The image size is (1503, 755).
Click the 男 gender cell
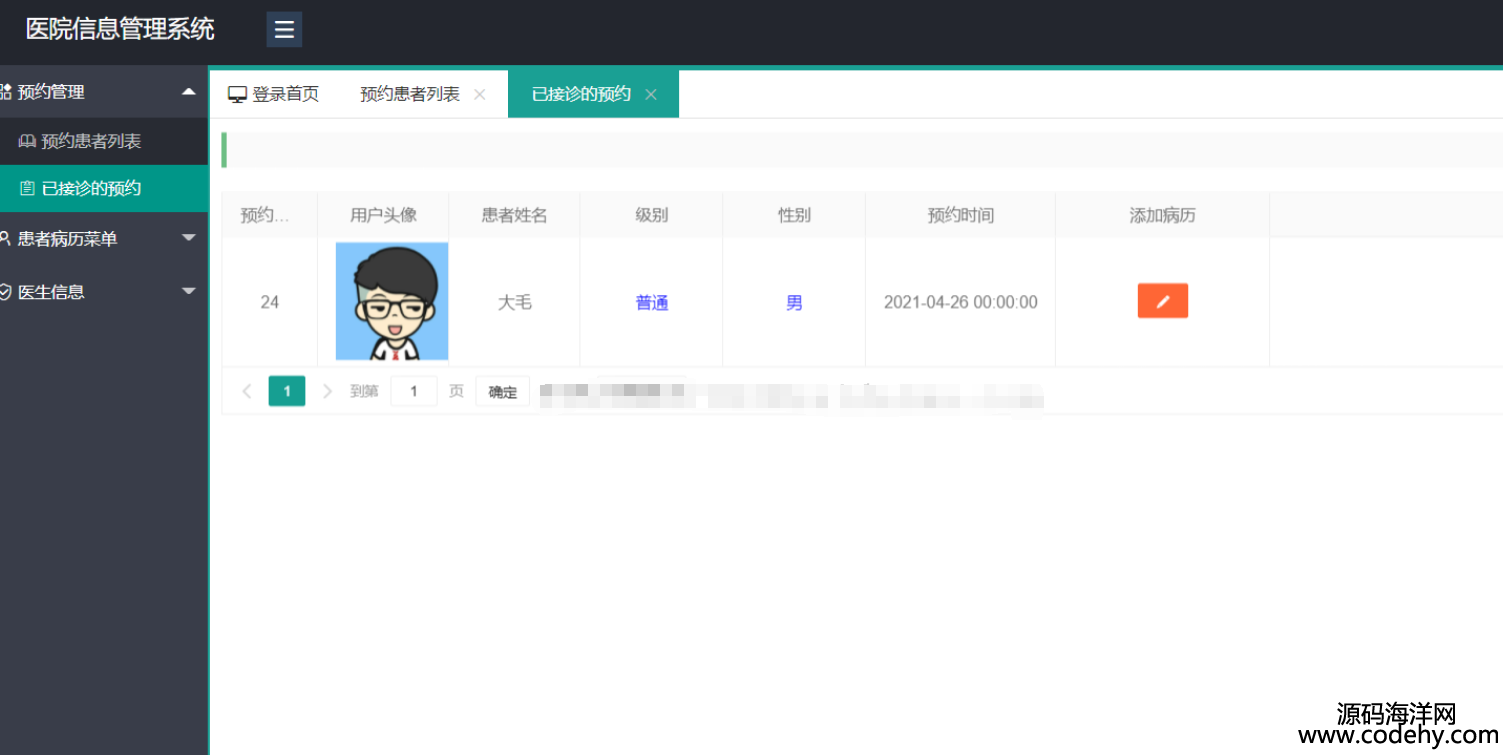click(794, 302)
